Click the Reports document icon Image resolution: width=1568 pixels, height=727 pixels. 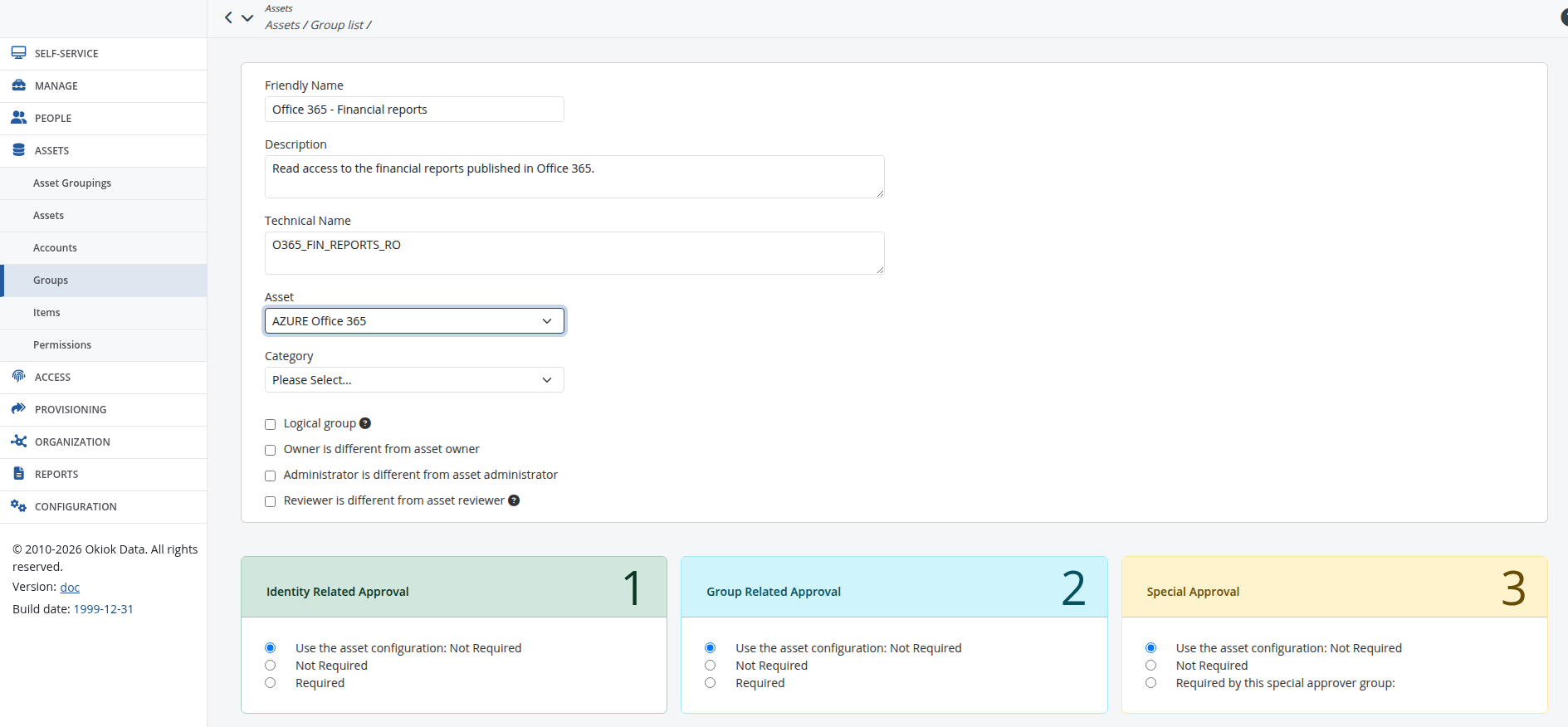(x=18, y=474)
